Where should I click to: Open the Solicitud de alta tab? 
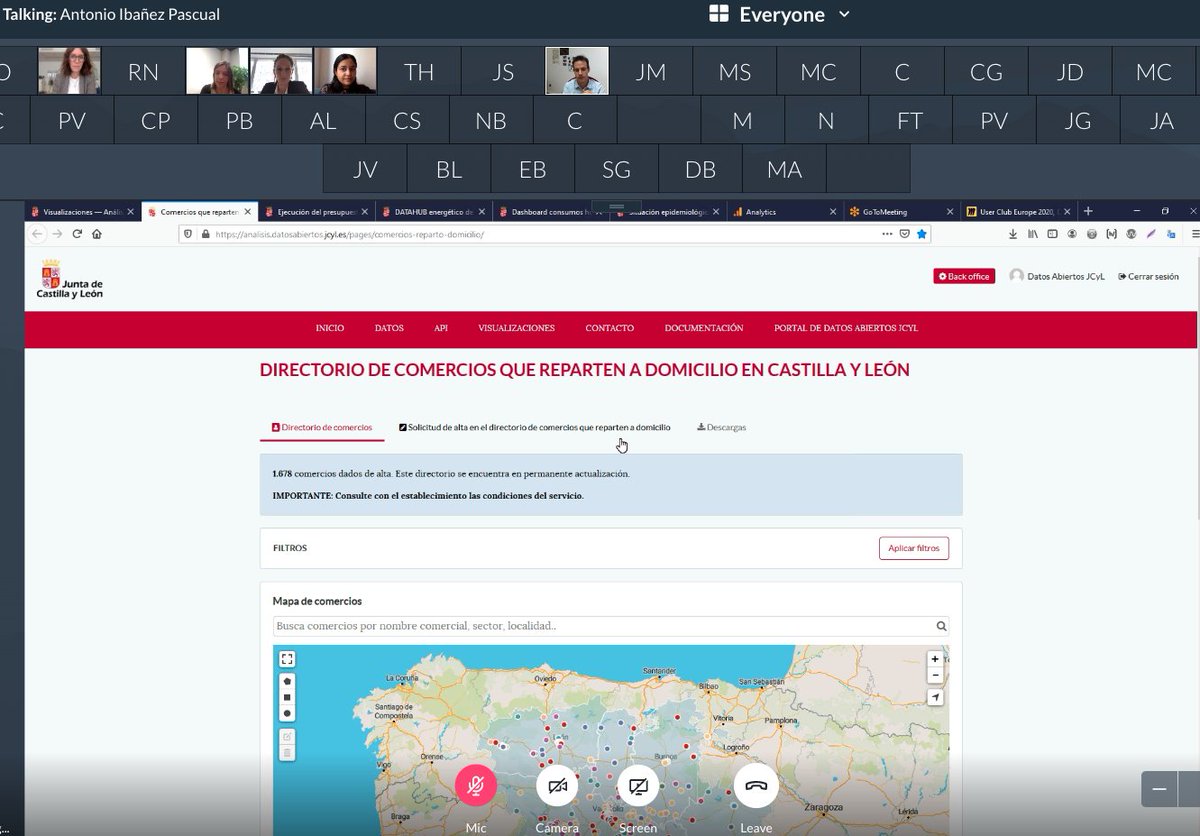point(535,427)
